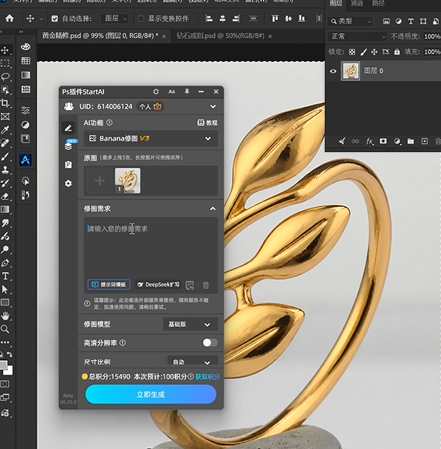Select the Path Selection arrow tool
The height and width of the screenshot is (449, 441).
point(5,289)
